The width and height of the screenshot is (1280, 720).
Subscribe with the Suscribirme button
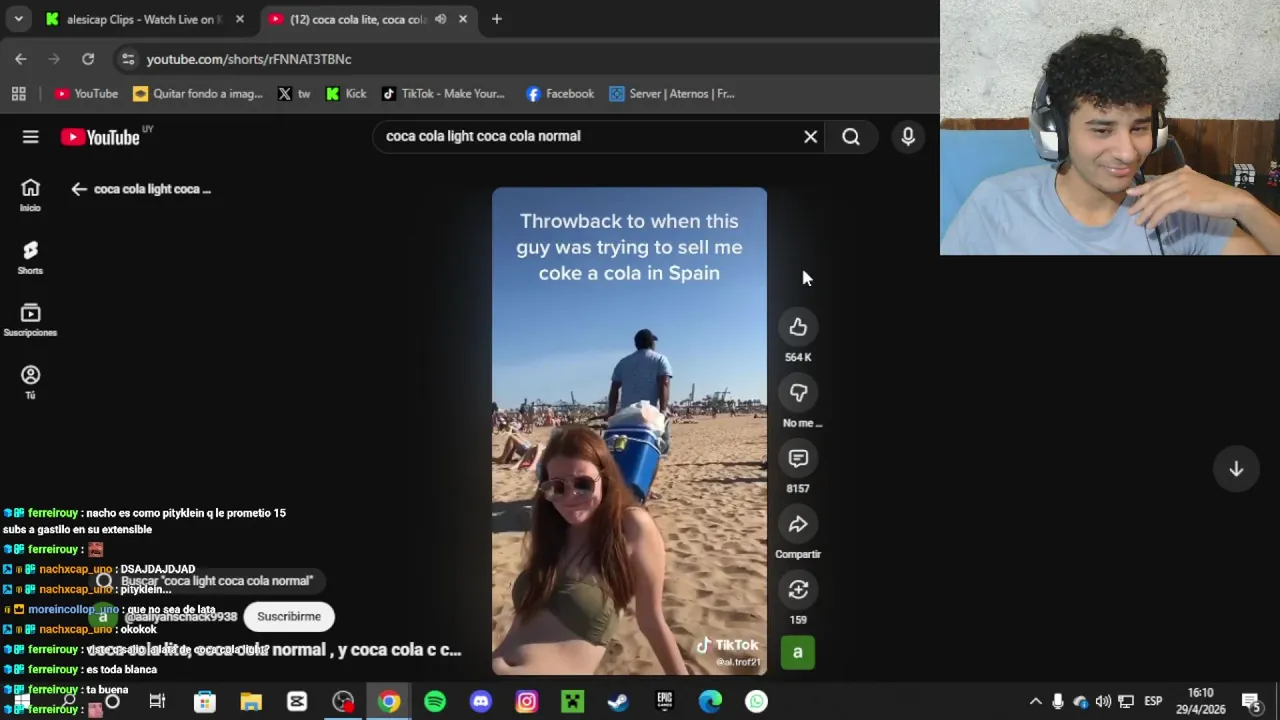point(289,617)
